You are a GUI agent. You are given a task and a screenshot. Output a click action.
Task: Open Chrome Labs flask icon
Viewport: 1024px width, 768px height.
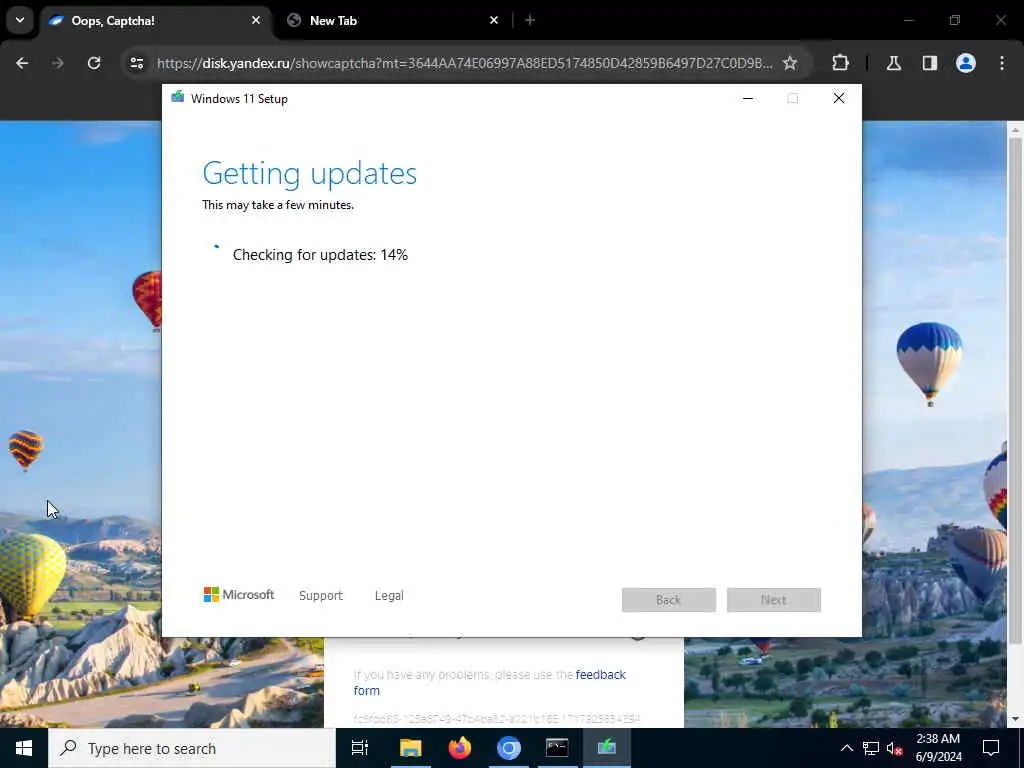[894, 63]
